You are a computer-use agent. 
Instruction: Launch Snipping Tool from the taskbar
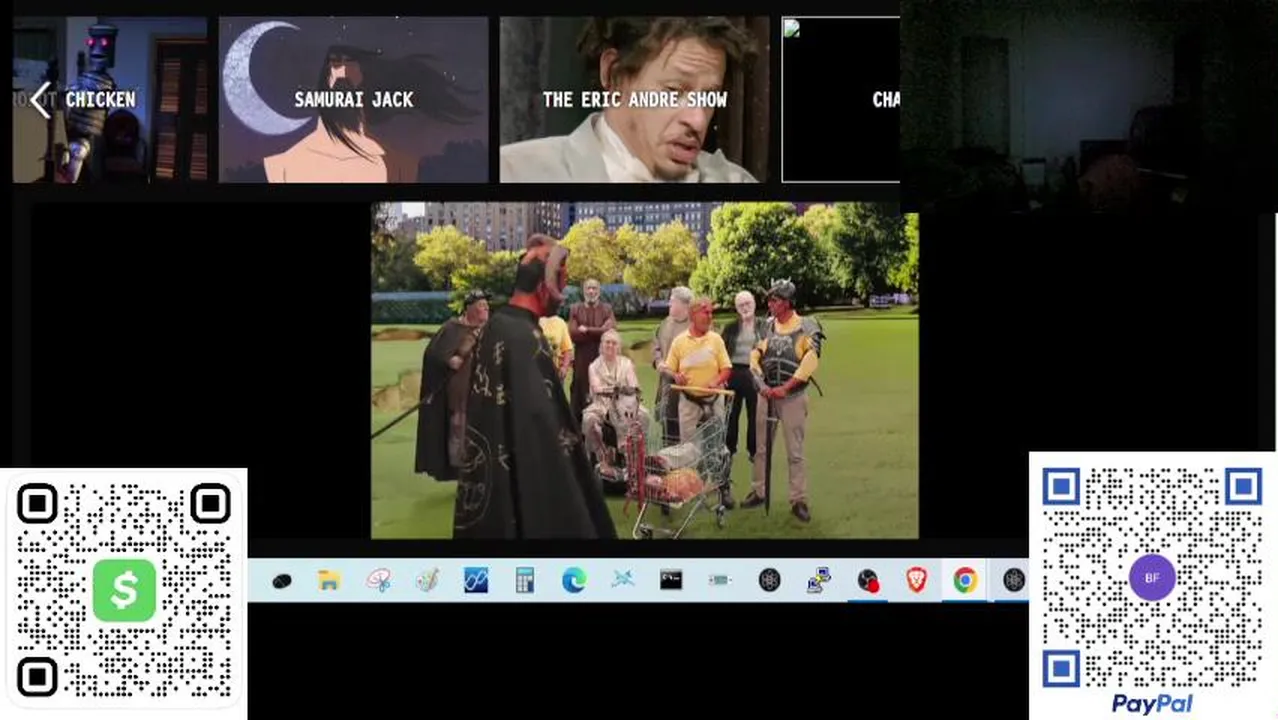[x=378, y=580]
